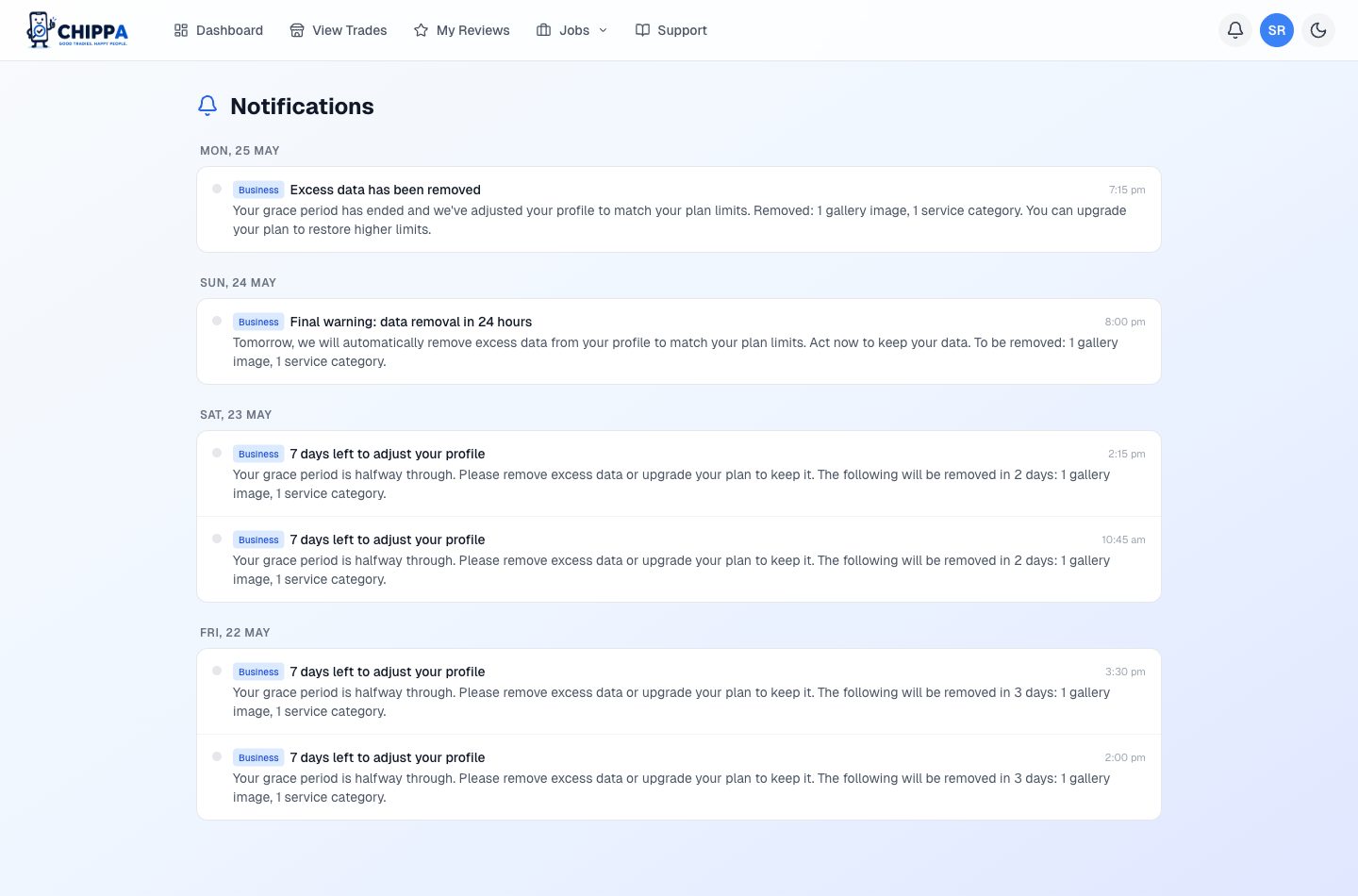Viewport: 1358px width, 896px height.
Task: Click Business tag on 10:45 am notification
Action: (x=258, y=539)
